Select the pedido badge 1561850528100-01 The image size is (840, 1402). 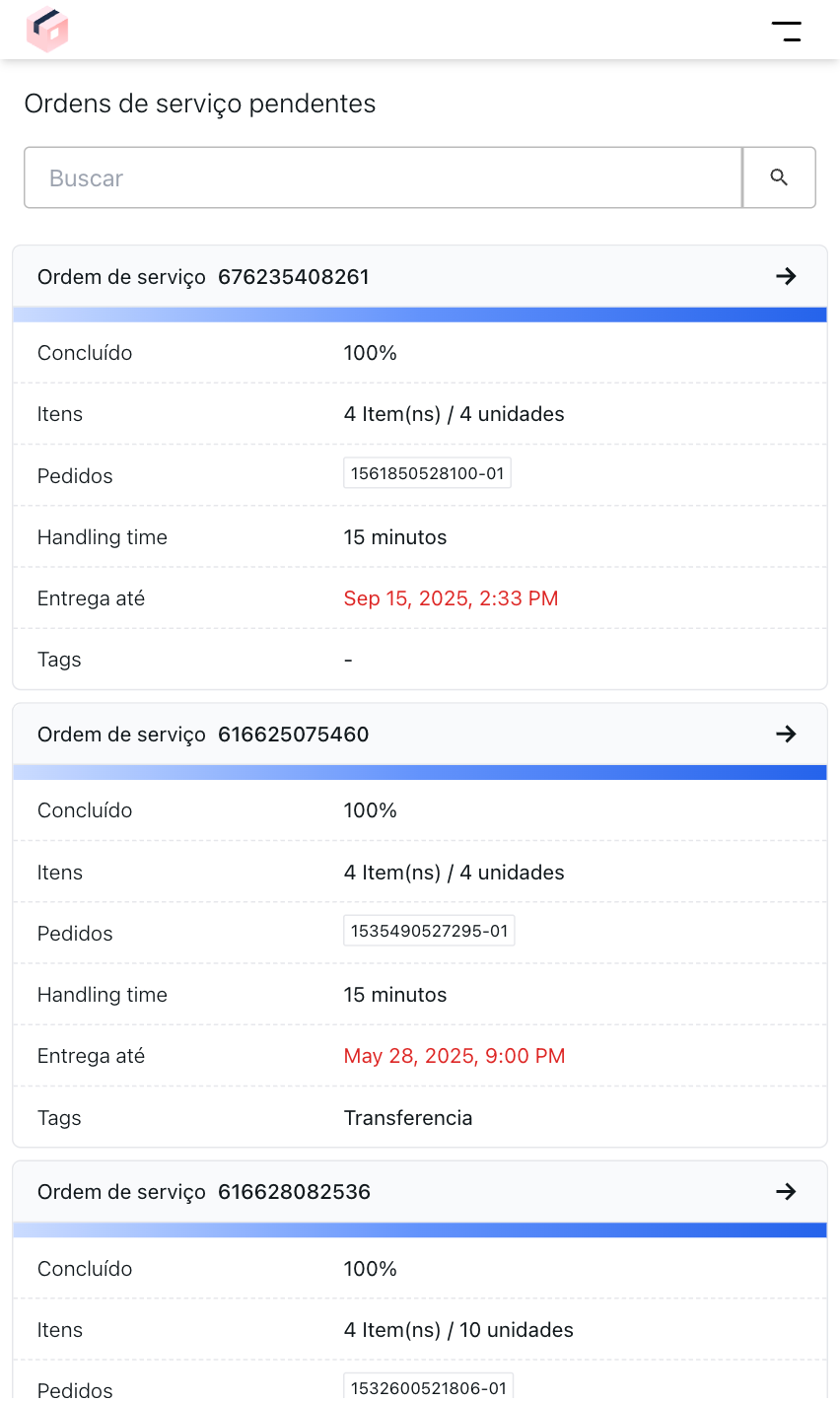point(427,472)
